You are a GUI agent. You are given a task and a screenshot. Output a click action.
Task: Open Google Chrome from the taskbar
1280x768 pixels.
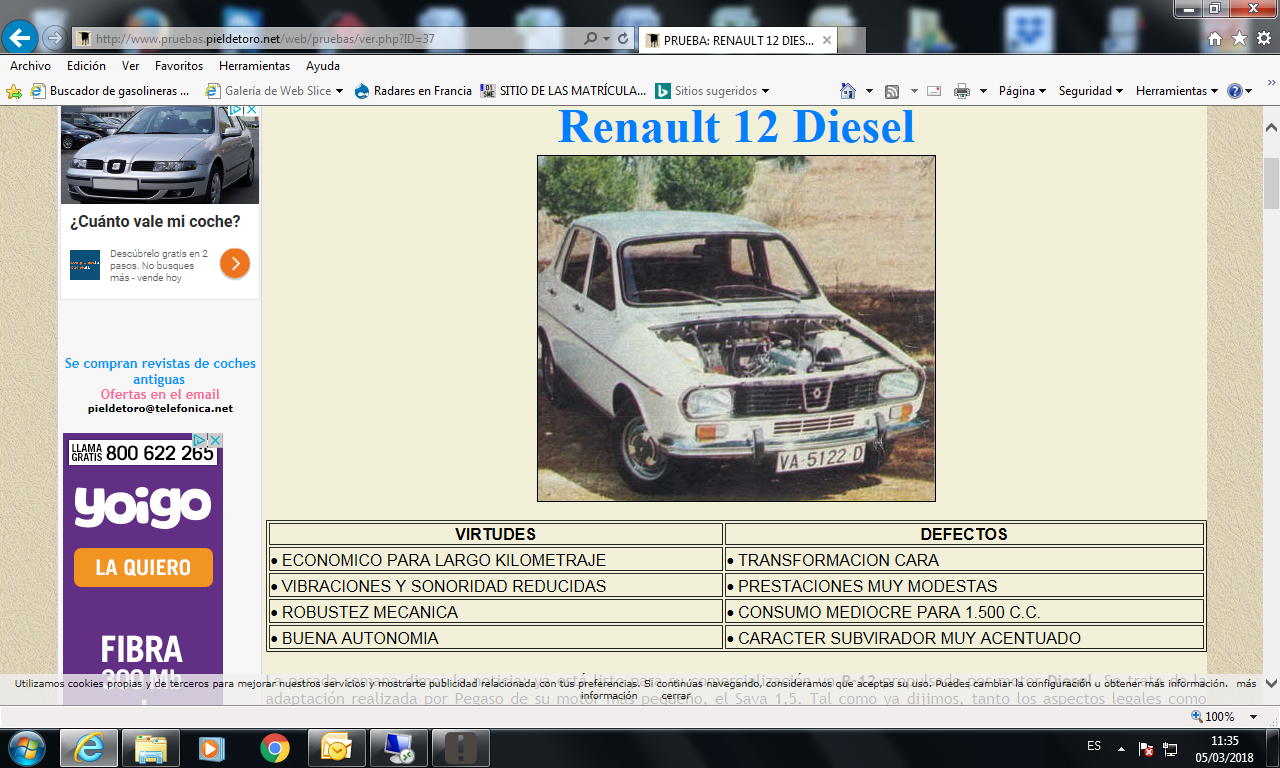coord(275,747)
